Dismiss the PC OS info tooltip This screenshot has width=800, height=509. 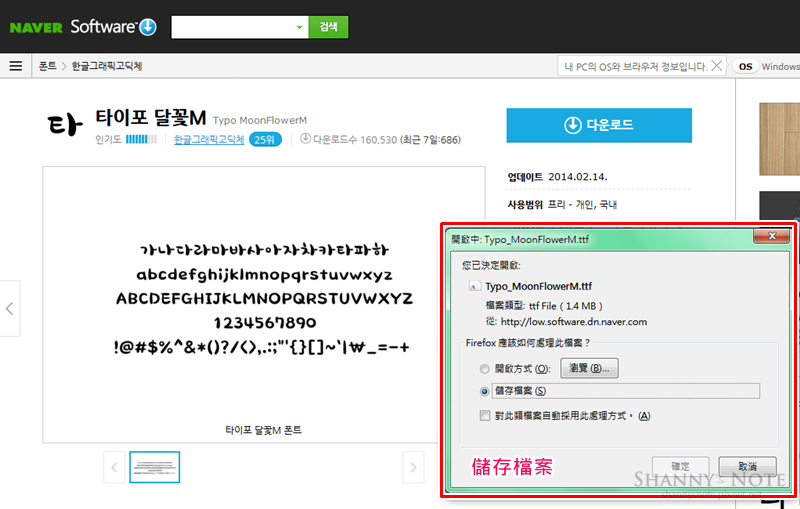(x=717, y=66)
